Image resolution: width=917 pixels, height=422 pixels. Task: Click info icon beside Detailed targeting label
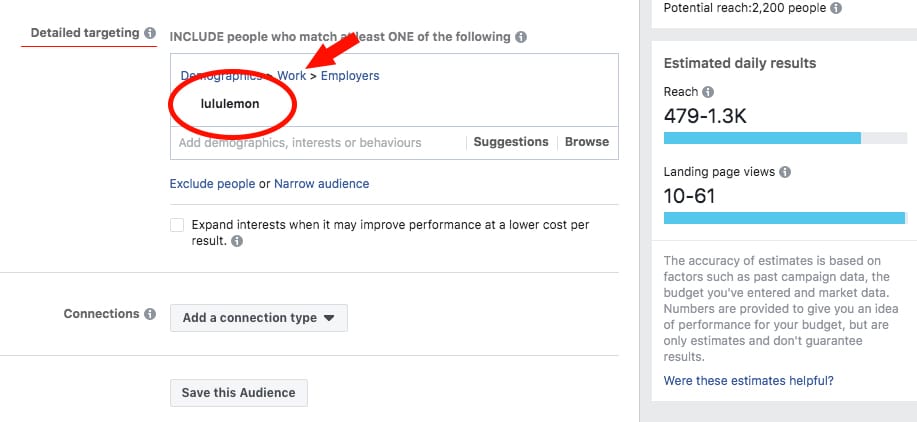click(x=150, y=33)
